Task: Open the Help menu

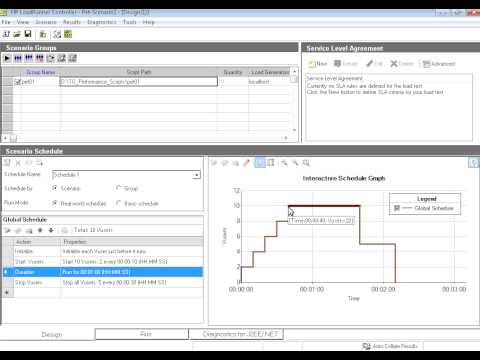Action: tap(148, 22)
